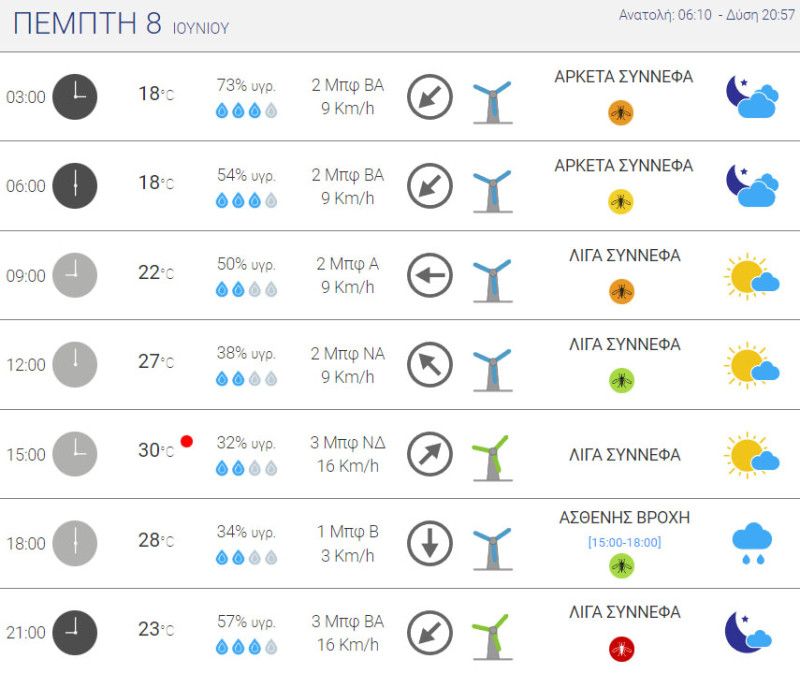The width and height of the screenshot is (800, 674).
Task: Click the clock icon for 03:00
Action: click(75, 97)
